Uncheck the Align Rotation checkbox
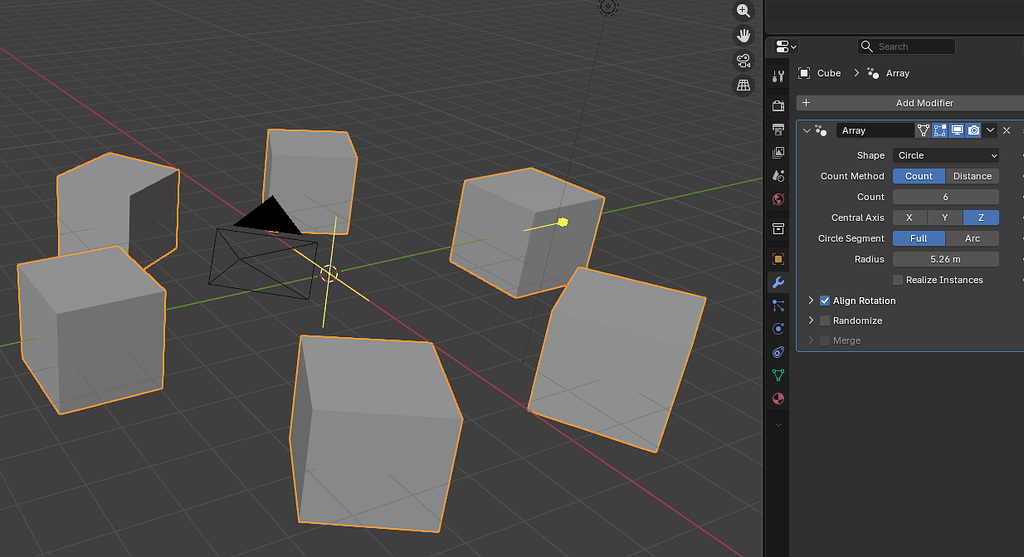Screen dimensions: 1024x557 (x=825, y=301)
